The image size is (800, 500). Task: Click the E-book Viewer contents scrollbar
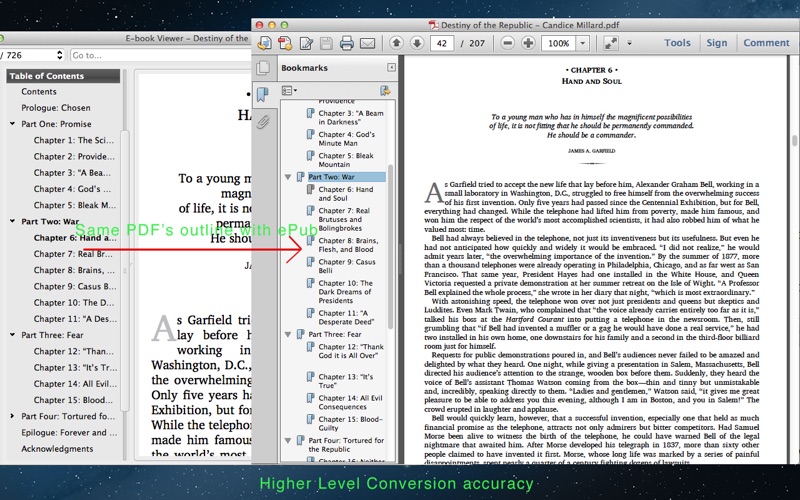coord(124,270)
